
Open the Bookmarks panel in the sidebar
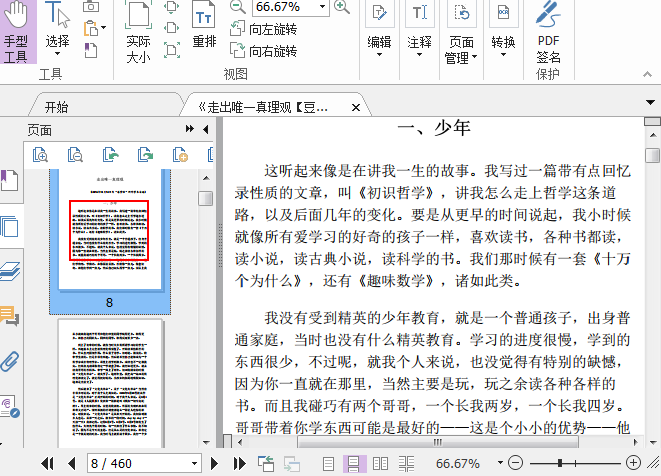(x=9, y=180)
